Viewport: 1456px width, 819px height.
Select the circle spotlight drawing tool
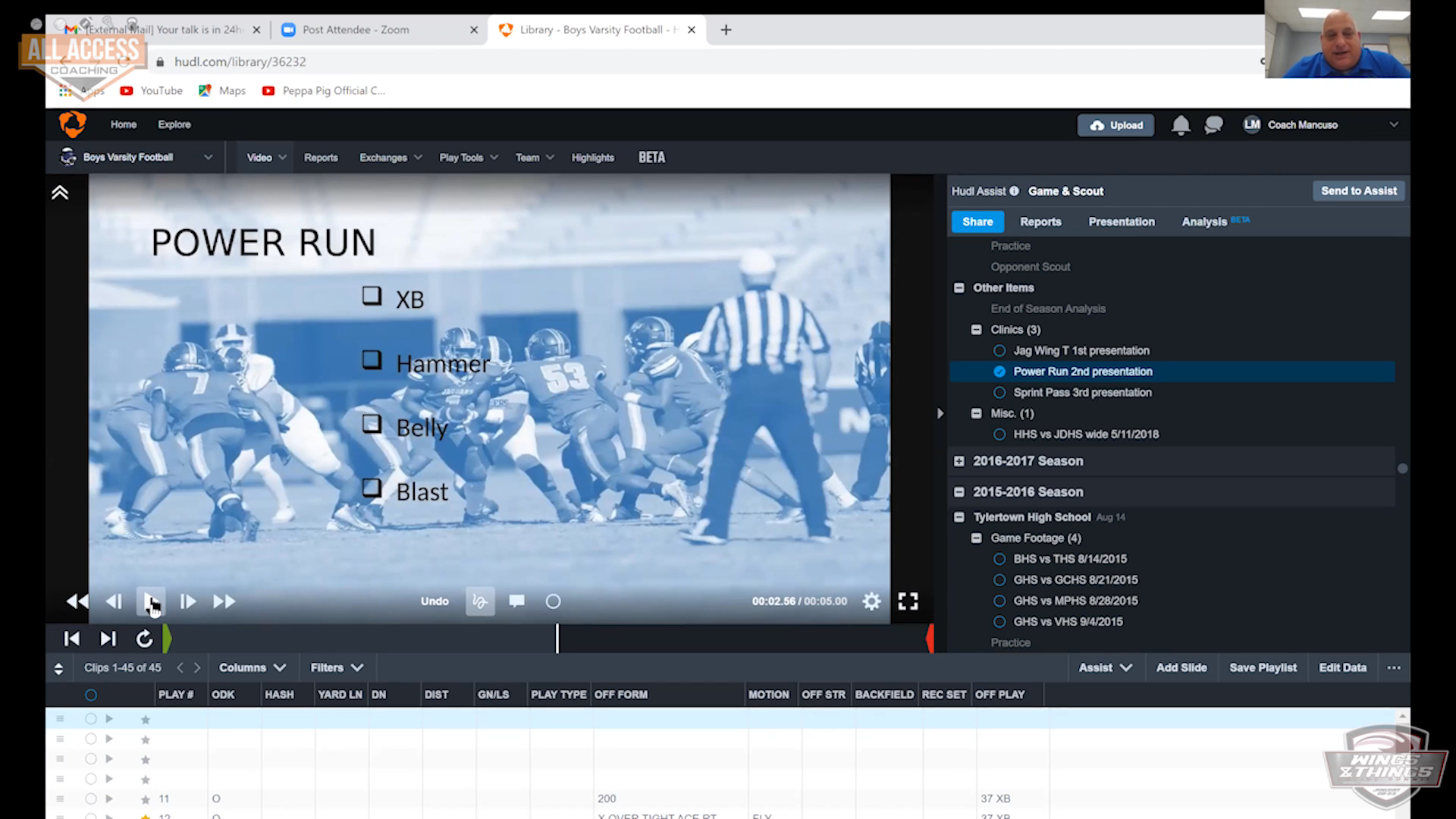click(x=553, y=601)
